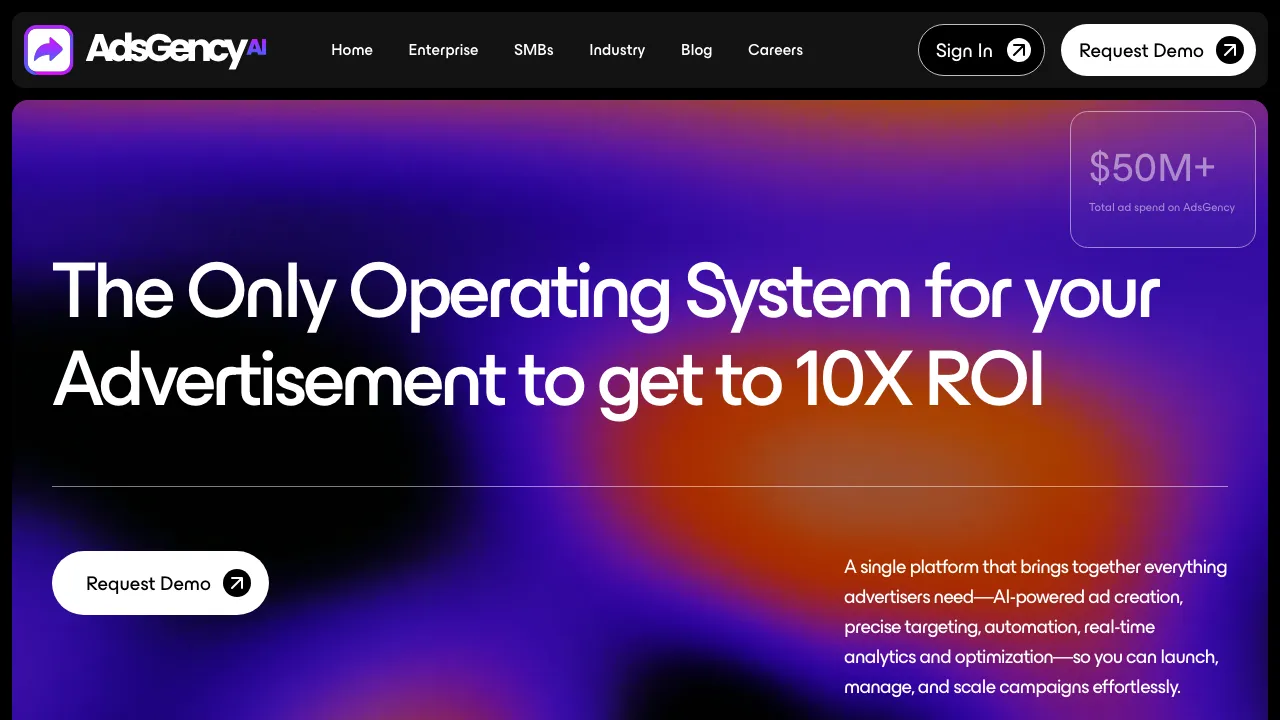The height and width of the screenshot is (720, 1280).
Task: Open the Industry navigation link
Action: [617, 50]
